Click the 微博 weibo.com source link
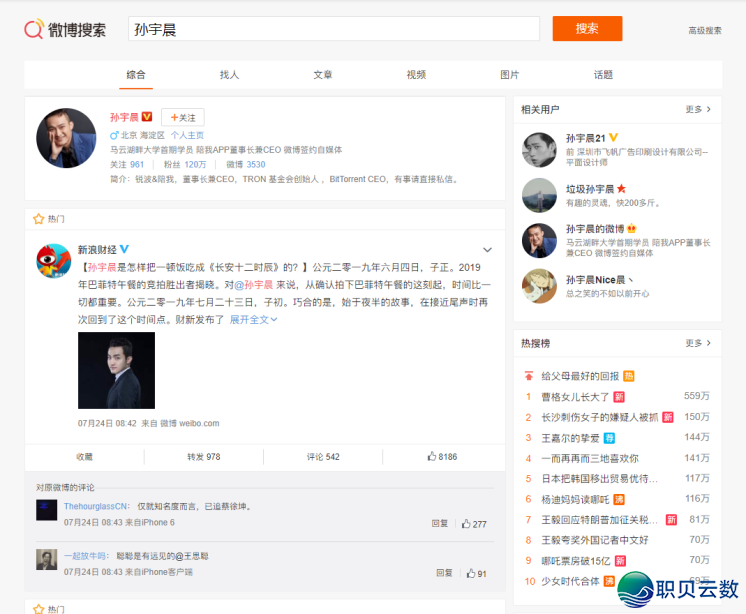Image resolution: width=746 pixels, height=614 pixels. coord(190,423)
